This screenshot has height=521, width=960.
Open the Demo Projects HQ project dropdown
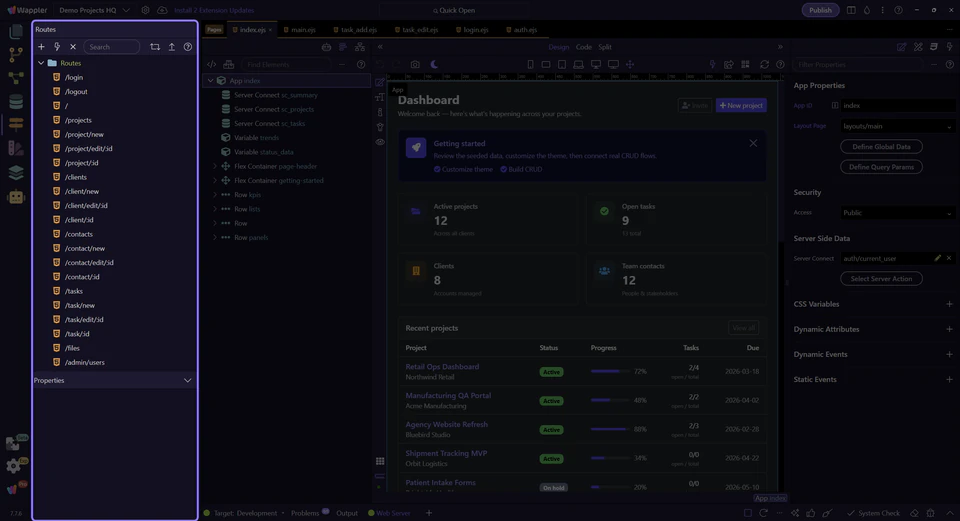[x=94, y=10]
